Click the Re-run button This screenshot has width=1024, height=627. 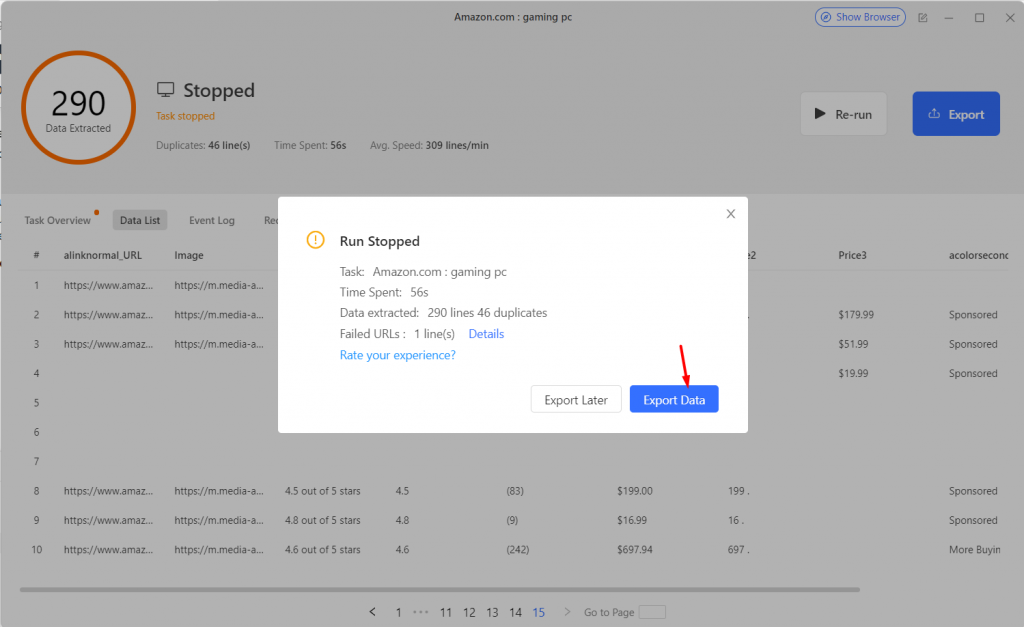pos(843,114)
